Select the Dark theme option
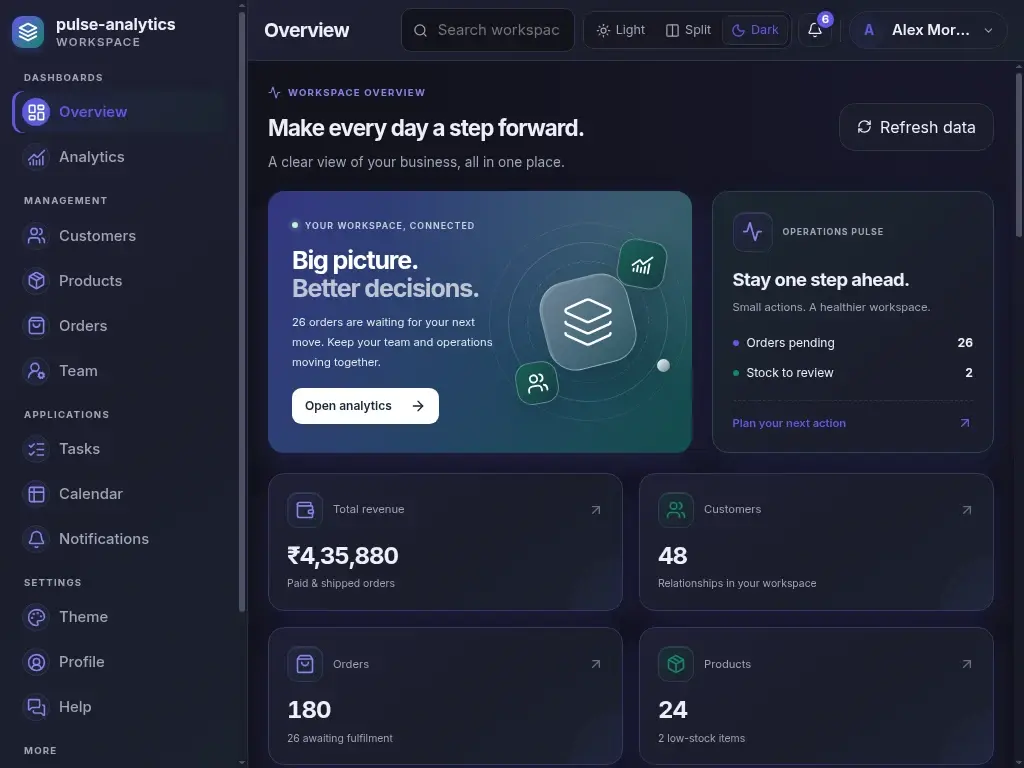The height and width of the screenshot is (768, 1024). [755, 30]
